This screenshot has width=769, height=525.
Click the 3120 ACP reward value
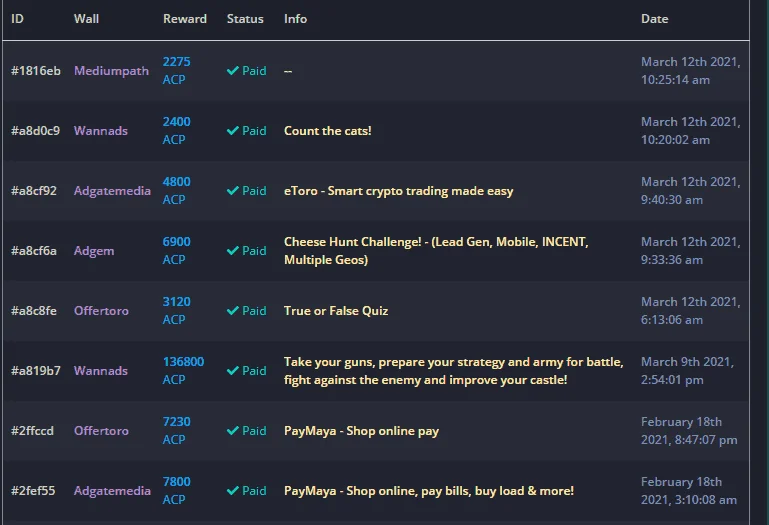tap(177, 311)
